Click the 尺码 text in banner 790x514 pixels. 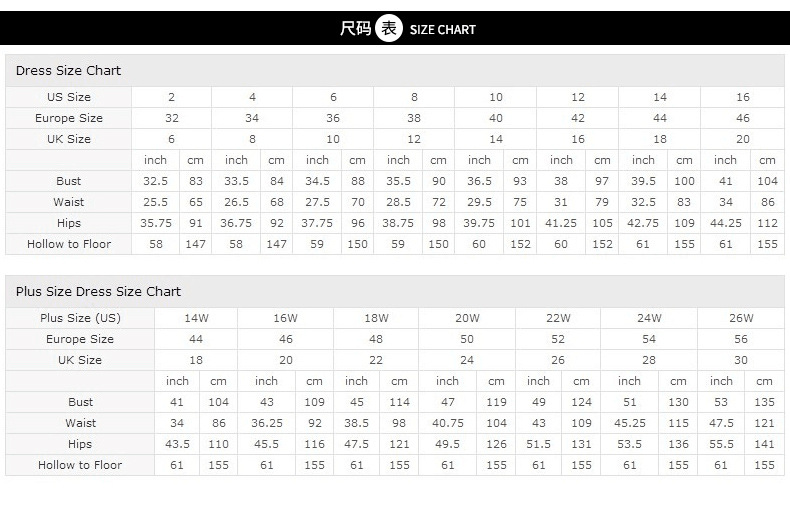click(x=355, y=29)
